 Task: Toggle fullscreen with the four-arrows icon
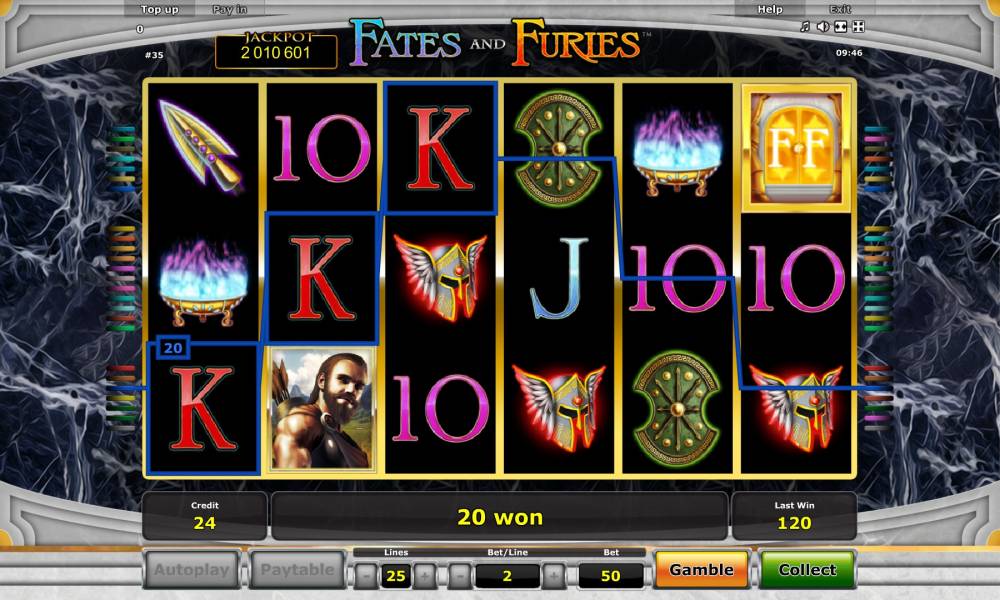(x=858, y=27)
